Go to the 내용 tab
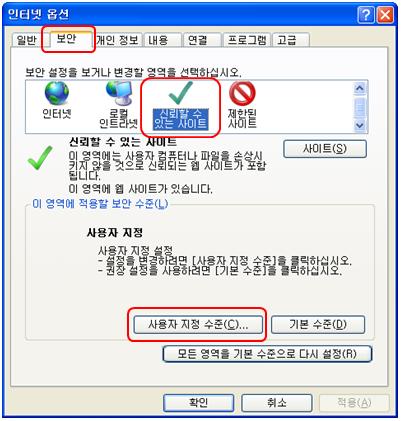 [x=163, y=40]
